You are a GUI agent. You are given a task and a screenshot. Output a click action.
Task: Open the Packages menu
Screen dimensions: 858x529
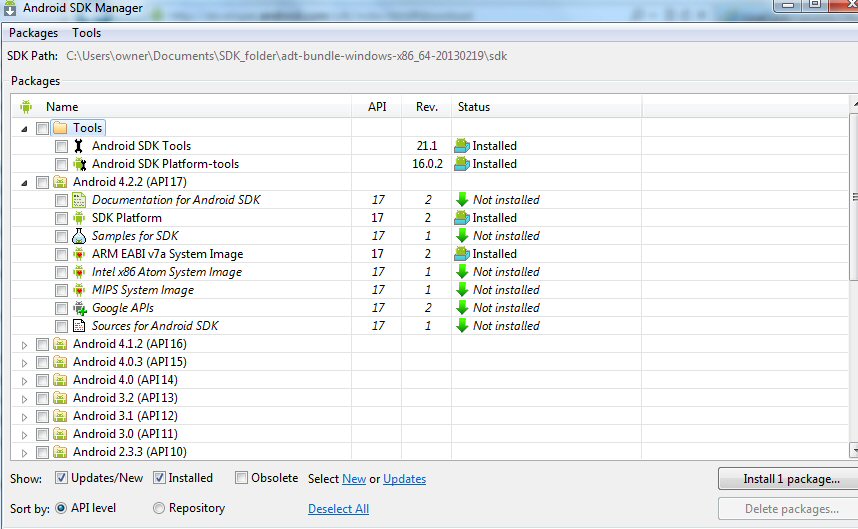33,33
